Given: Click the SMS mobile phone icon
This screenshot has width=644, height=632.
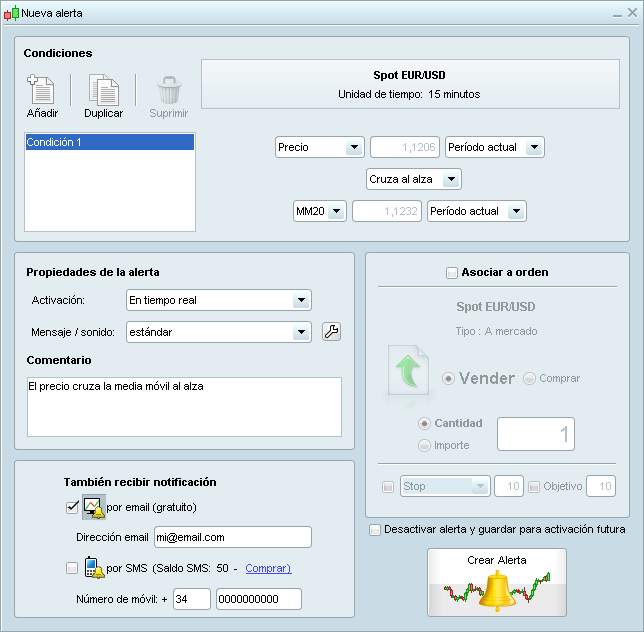Looking at the screenshot, I should point(94,568).
